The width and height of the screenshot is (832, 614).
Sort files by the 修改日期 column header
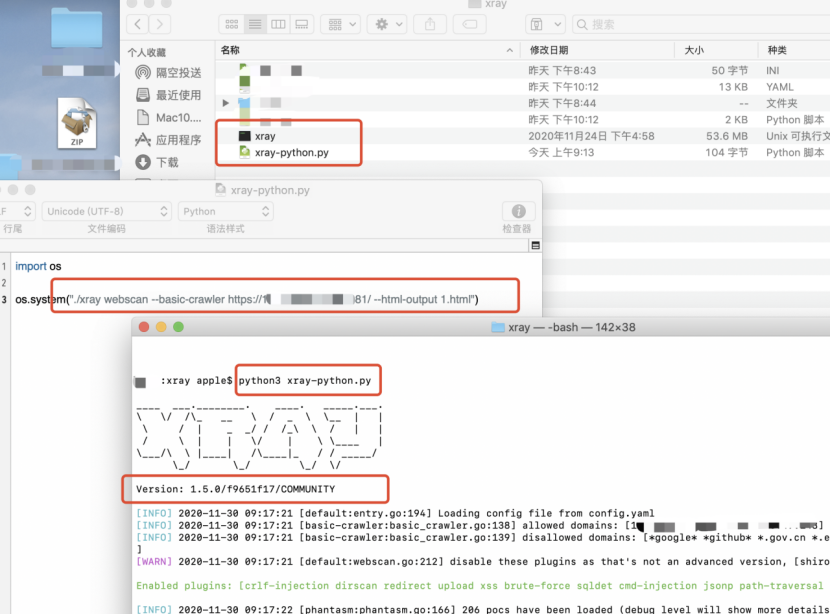(597, 50)
